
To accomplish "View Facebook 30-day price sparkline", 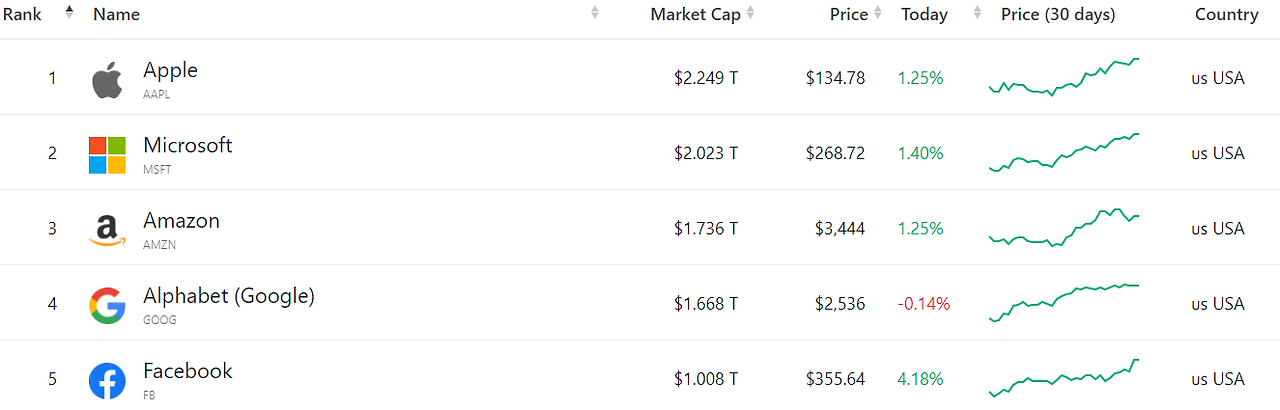I will tap(1064, 378).
